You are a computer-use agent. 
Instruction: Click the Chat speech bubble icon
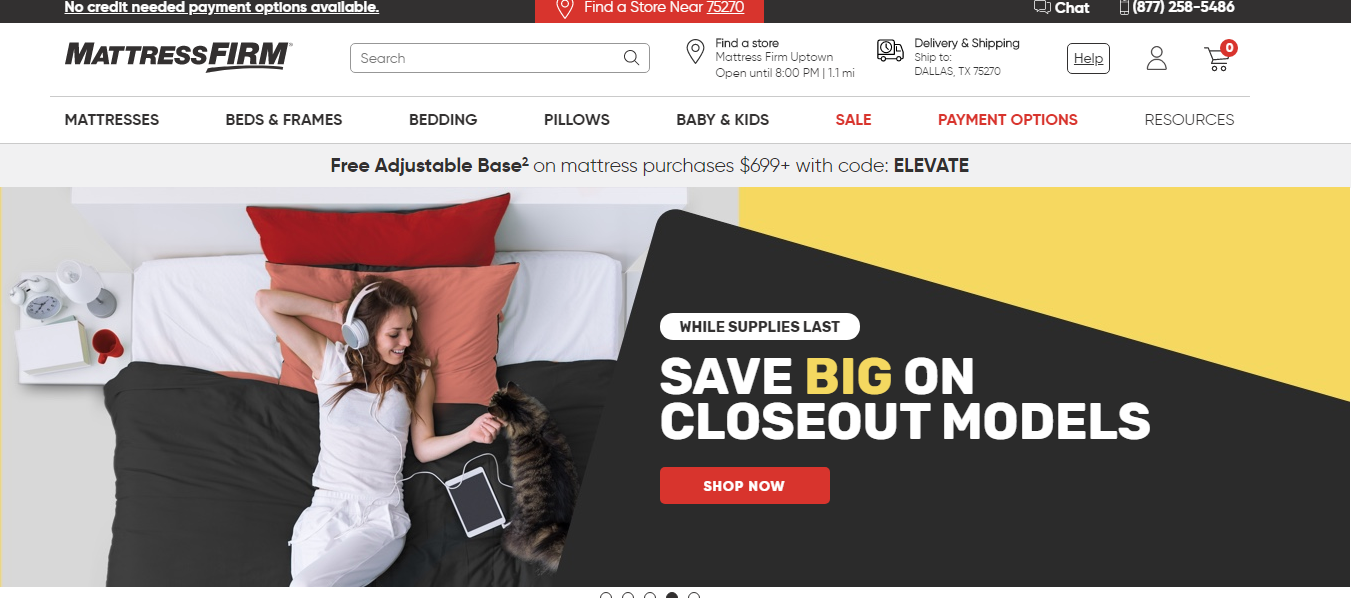click(1042, 7)
